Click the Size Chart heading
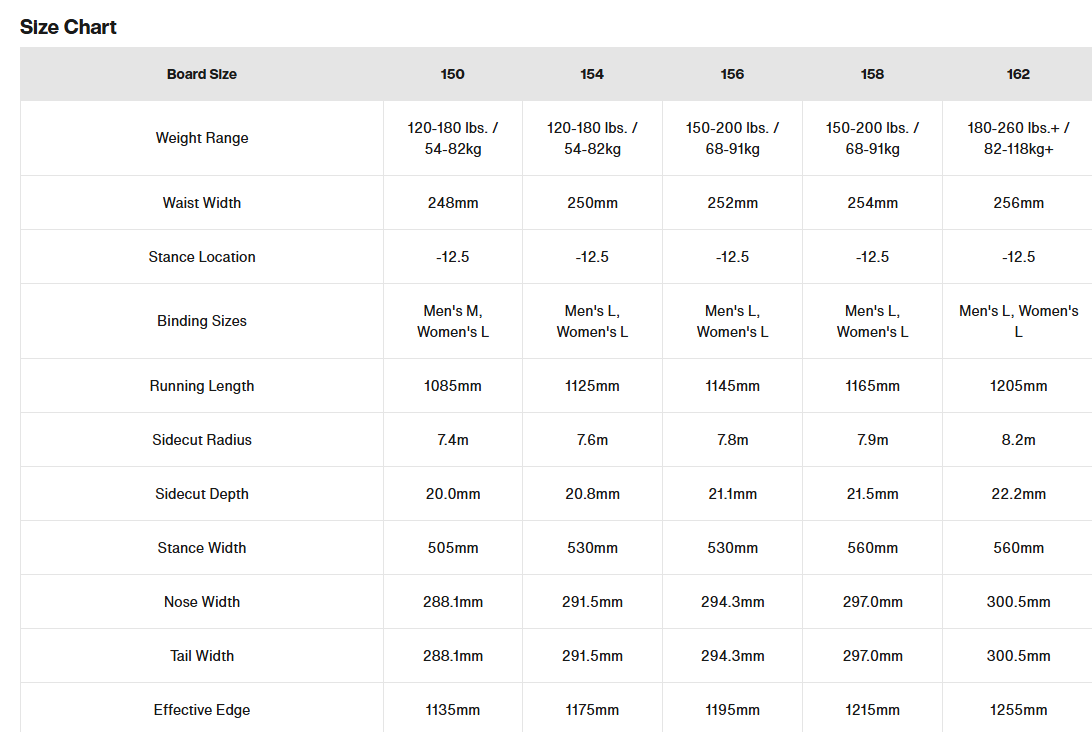The image size is (1092, 732). point(68,27)
